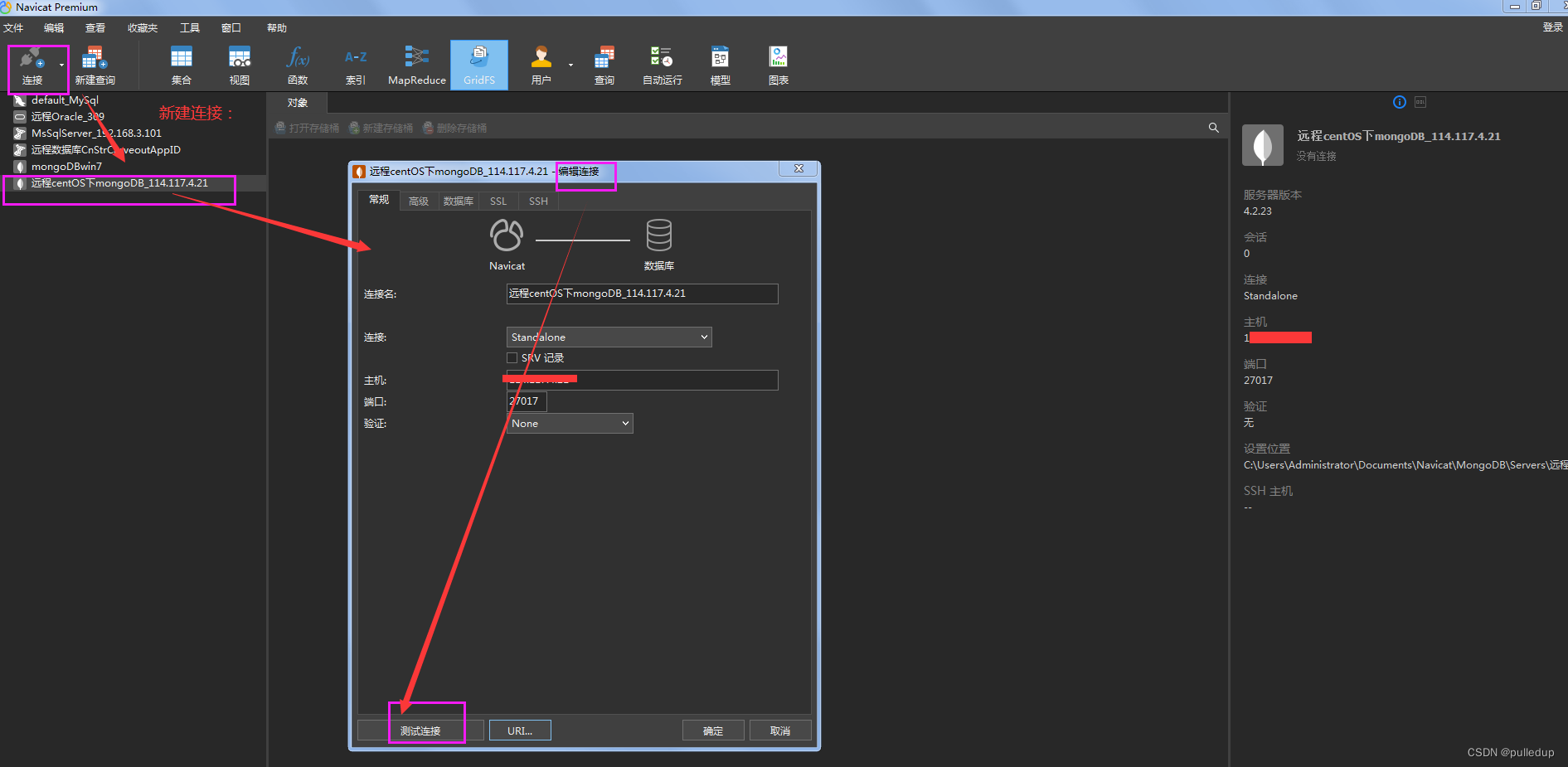The height and width of the screenshot is (767, 1568).
Task: Click the 端口 port field showing 27017
Action: (x=527, y=401)
